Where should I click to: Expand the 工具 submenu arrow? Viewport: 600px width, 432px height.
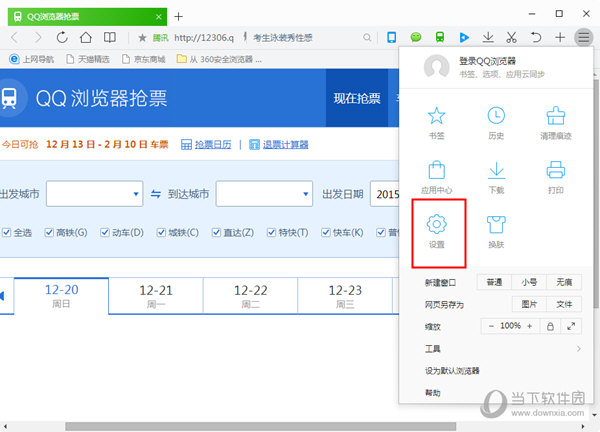coord(579,349)
